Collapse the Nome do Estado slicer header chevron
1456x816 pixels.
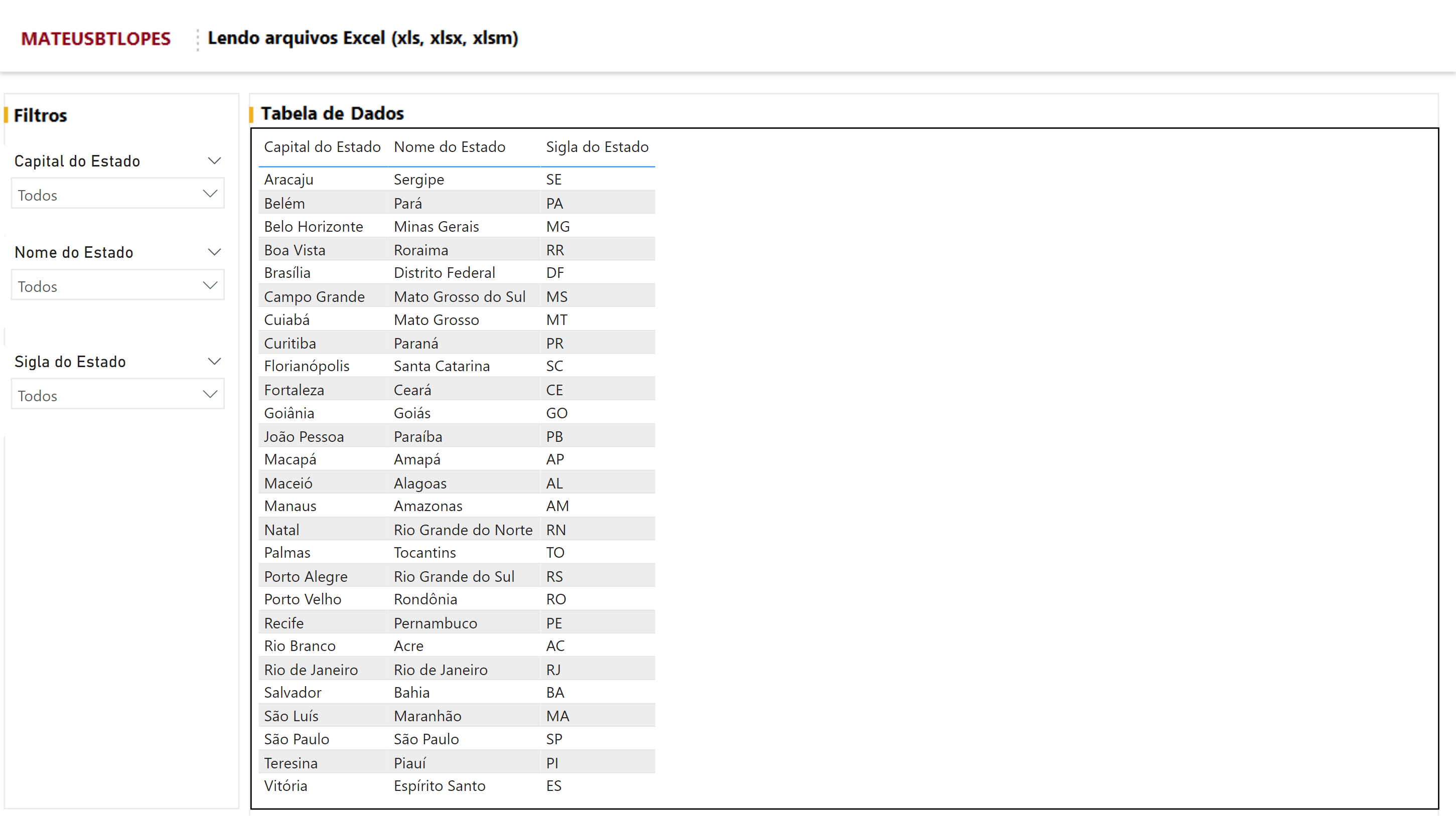[x=214, y=252]
